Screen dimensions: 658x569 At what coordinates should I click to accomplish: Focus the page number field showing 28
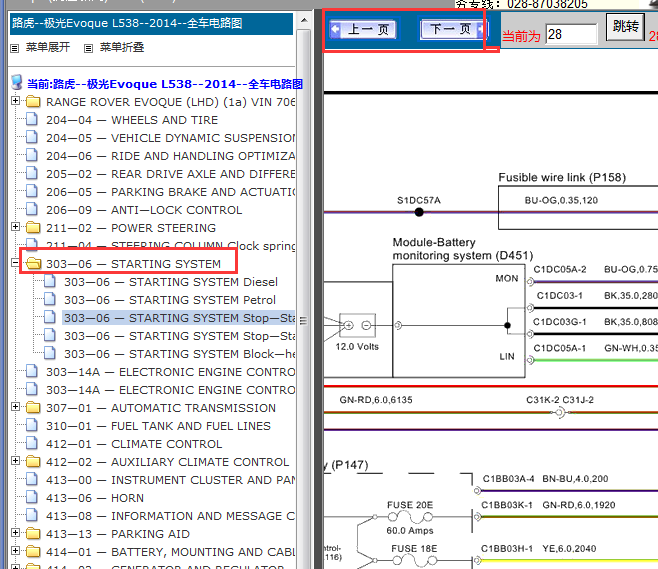[x=571, y=34]
